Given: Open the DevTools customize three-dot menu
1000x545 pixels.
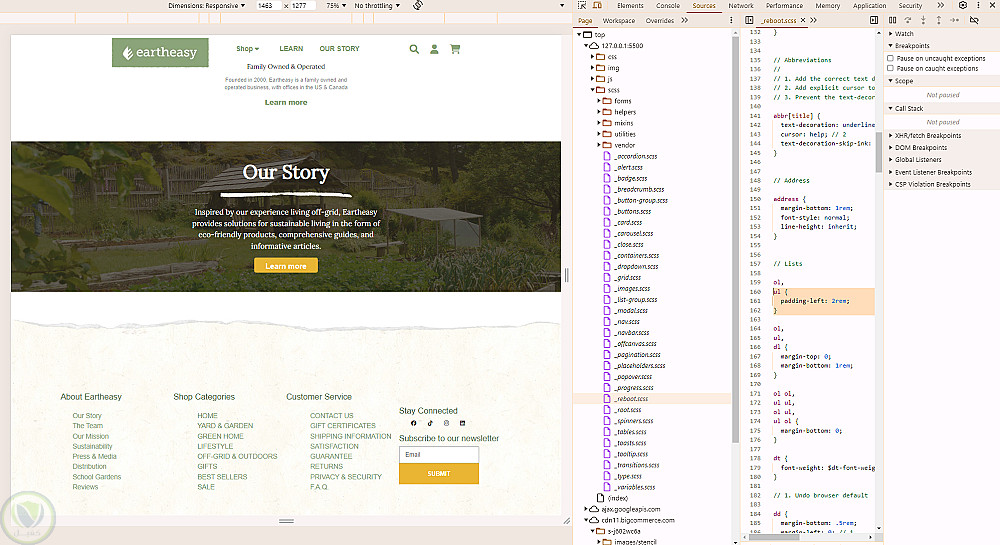Looking at the screenshot, I should click(978, 5).
